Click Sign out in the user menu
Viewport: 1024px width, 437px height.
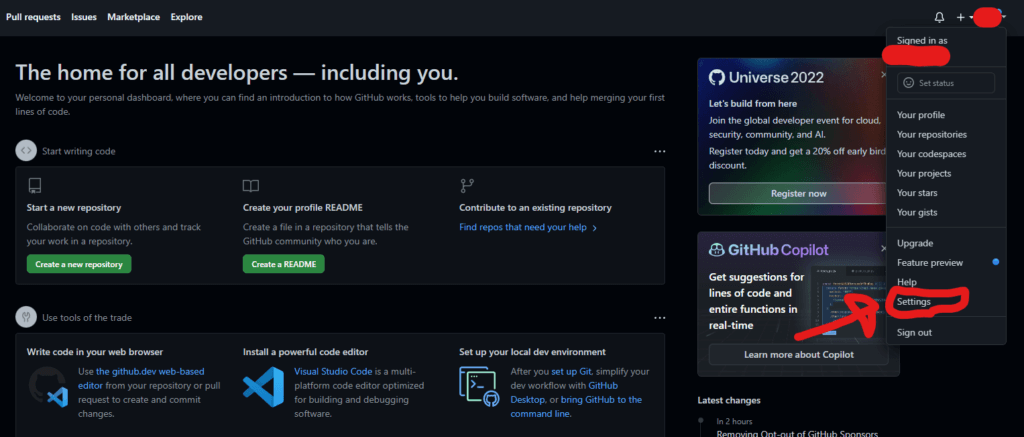pyautogui.click(x=914, y=332)
